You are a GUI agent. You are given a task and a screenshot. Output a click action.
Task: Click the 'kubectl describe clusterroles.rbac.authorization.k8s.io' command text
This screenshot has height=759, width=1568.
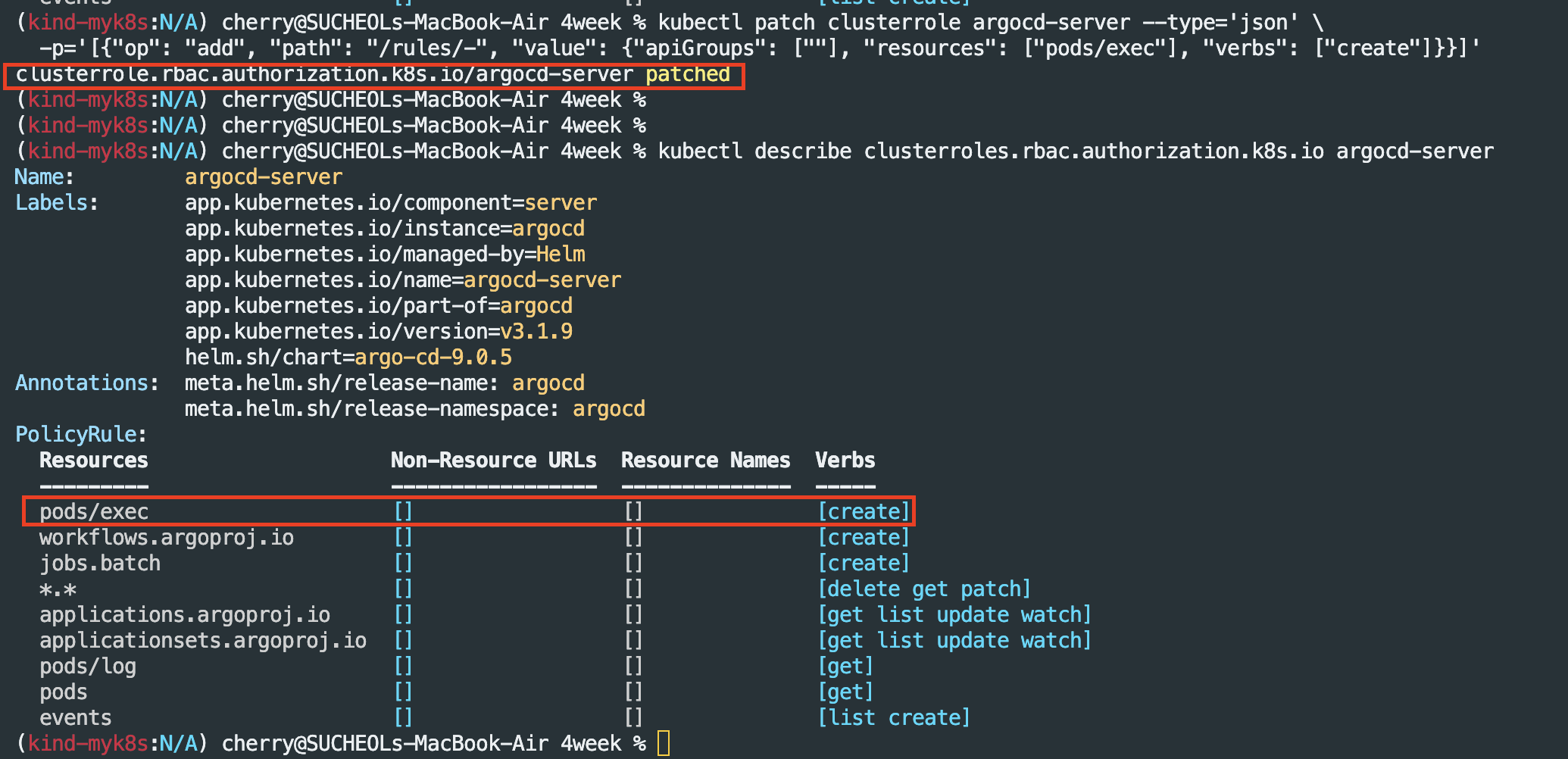coord(991,151)
